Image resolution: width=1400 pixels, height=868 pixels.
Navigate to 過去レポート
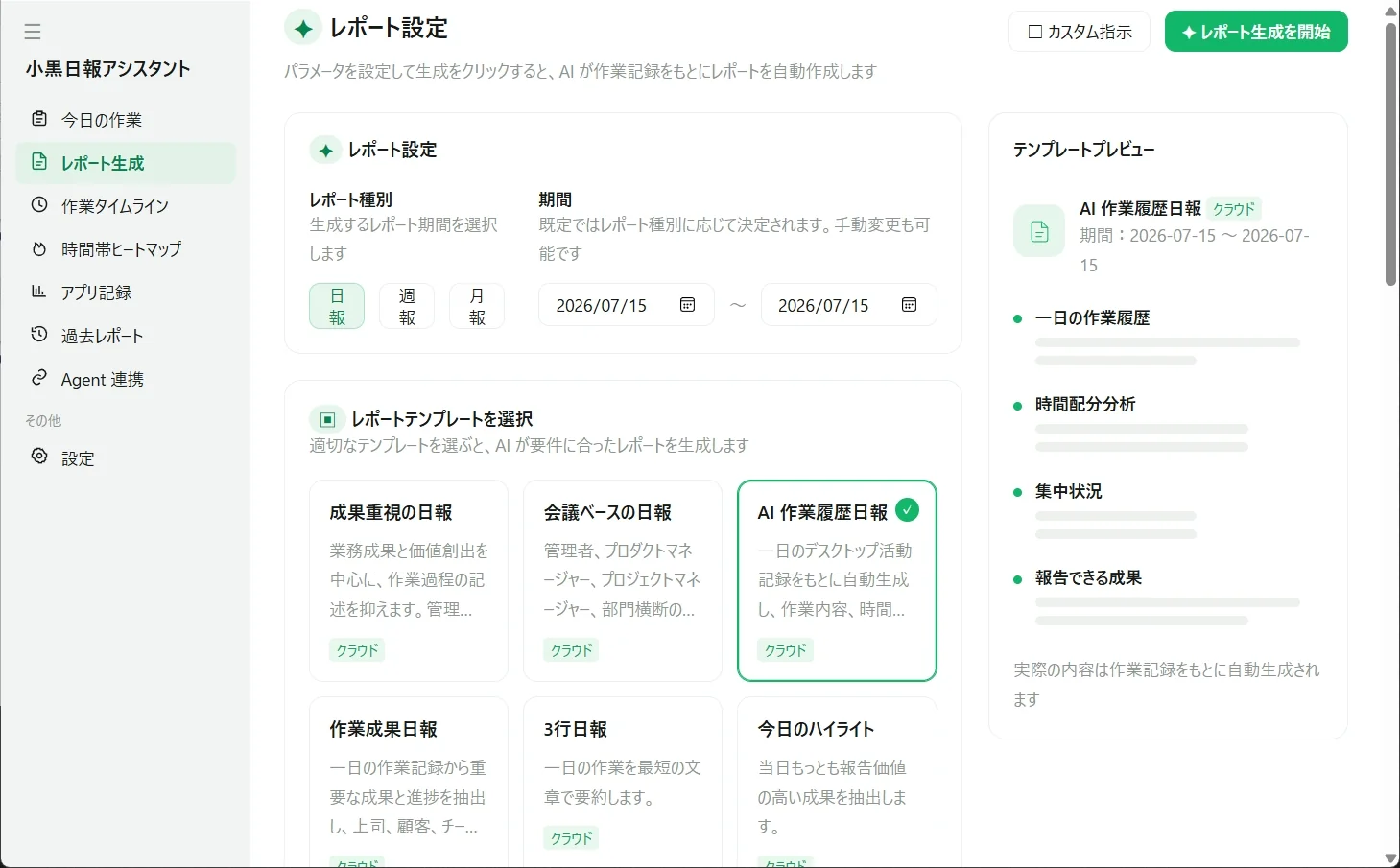pyautogui.click(x=126, y=336)
